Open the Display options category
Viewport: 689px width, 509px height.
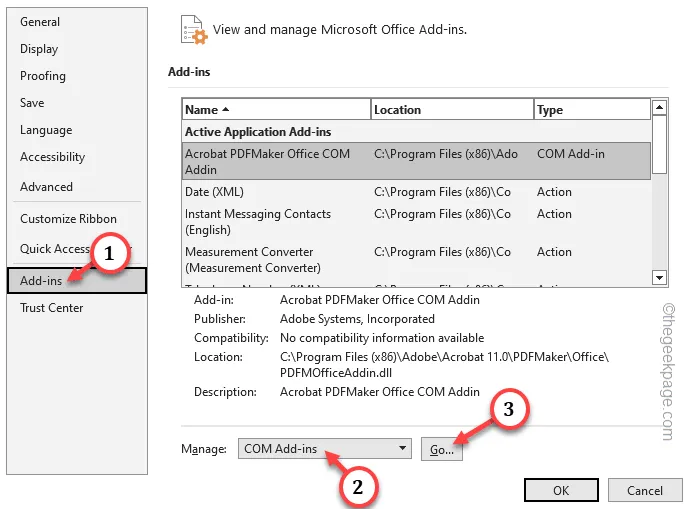coord(39,49)
